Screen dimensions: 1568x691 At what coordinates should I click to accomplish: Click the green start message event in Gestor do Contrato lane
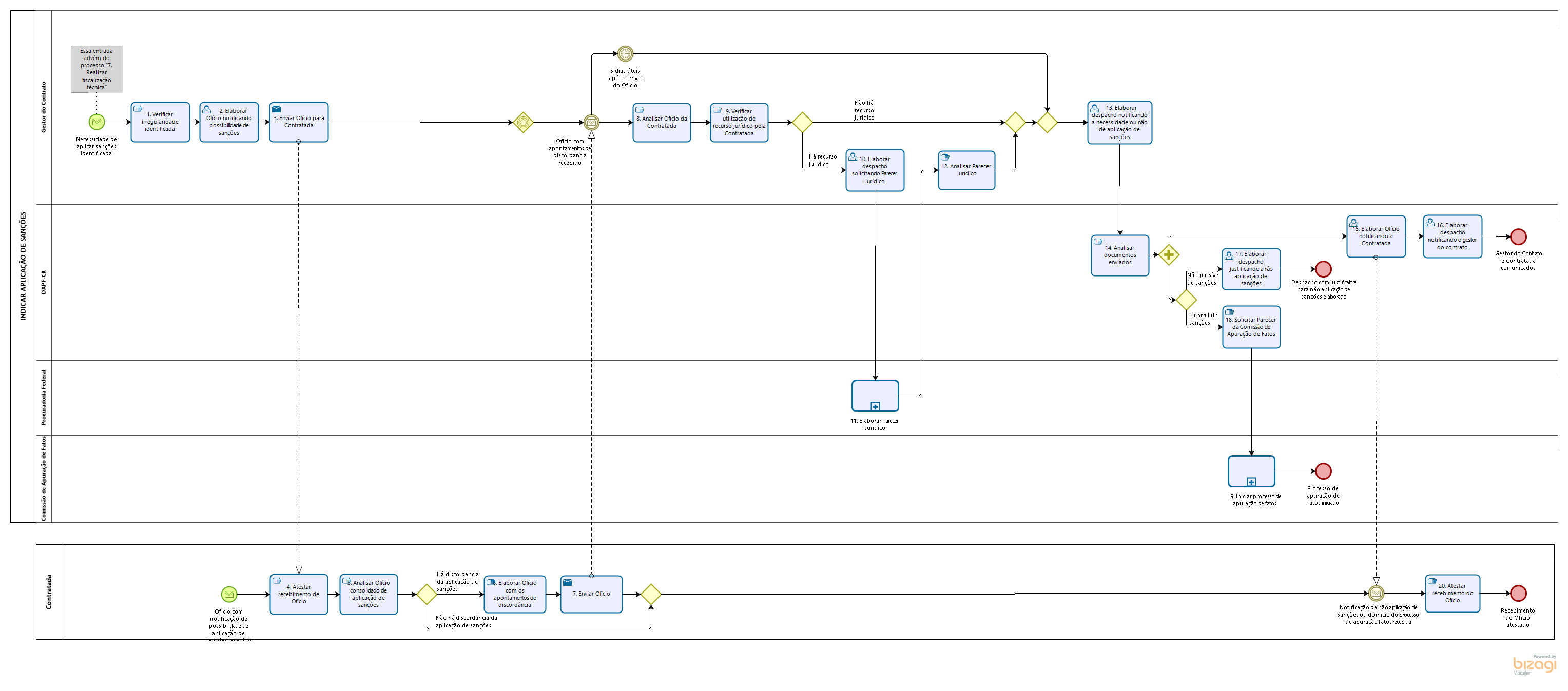click(x=97, y=122)
